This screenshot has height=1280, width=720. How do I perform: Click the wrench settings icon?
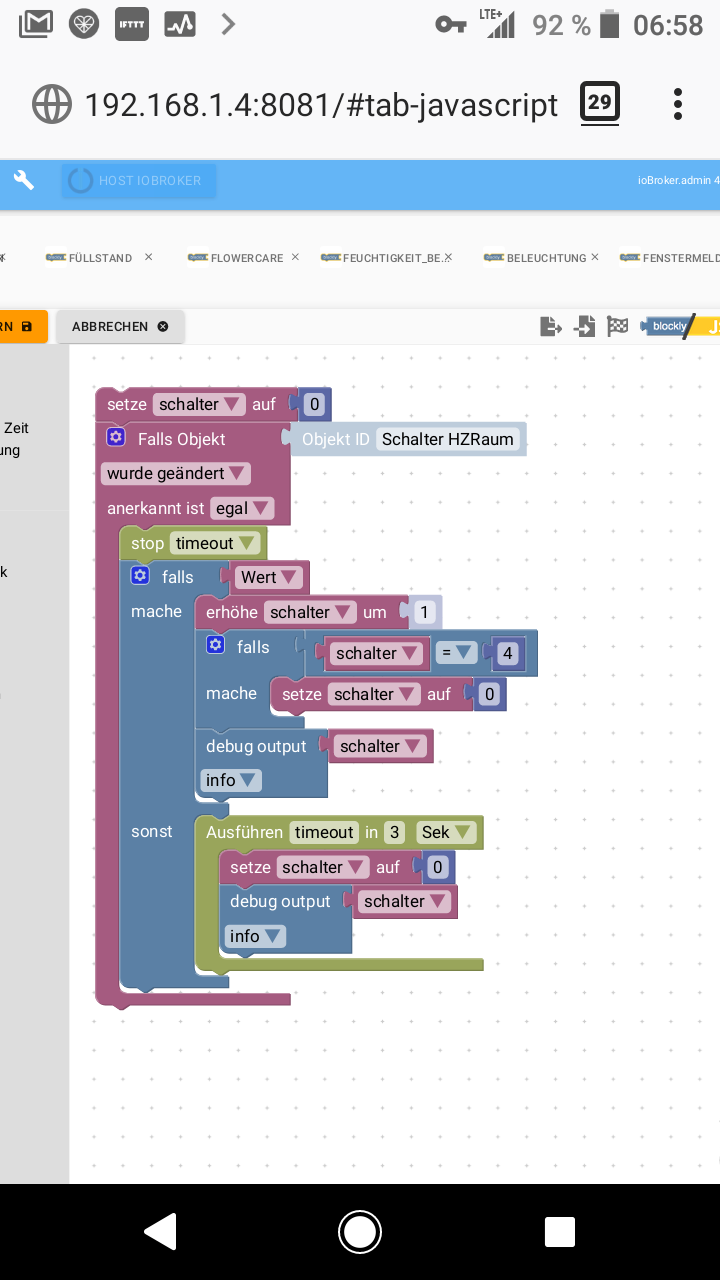(23, 180)
